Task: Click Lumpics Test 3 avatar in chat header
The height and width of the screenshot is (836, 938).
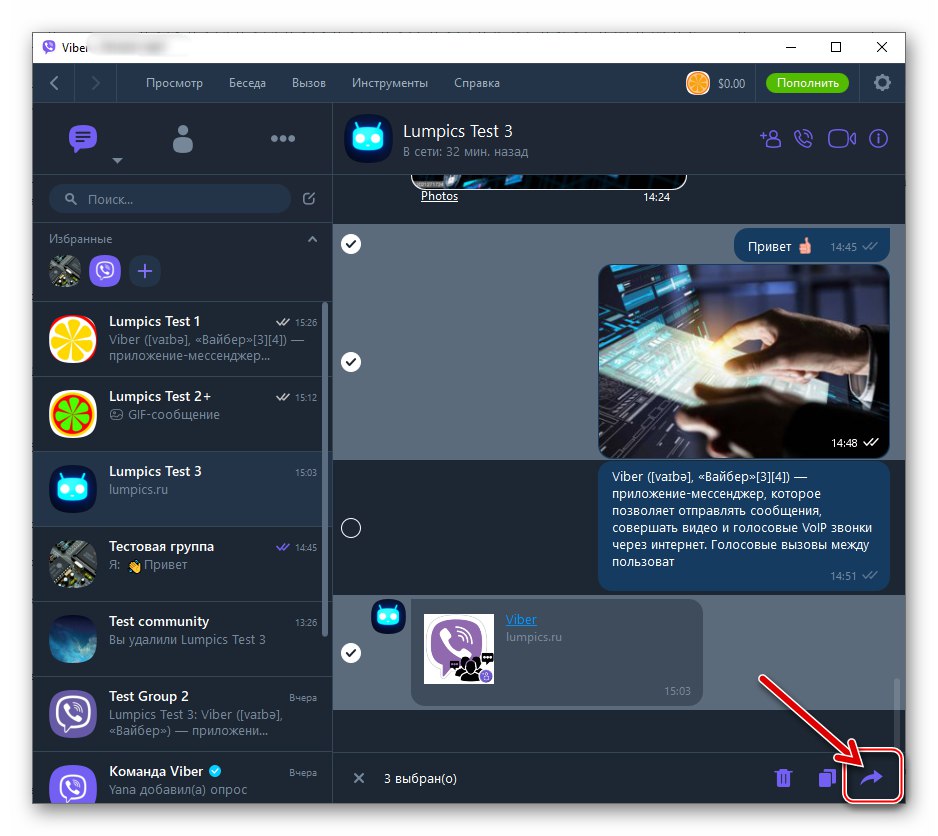Action: pos(368,139)
